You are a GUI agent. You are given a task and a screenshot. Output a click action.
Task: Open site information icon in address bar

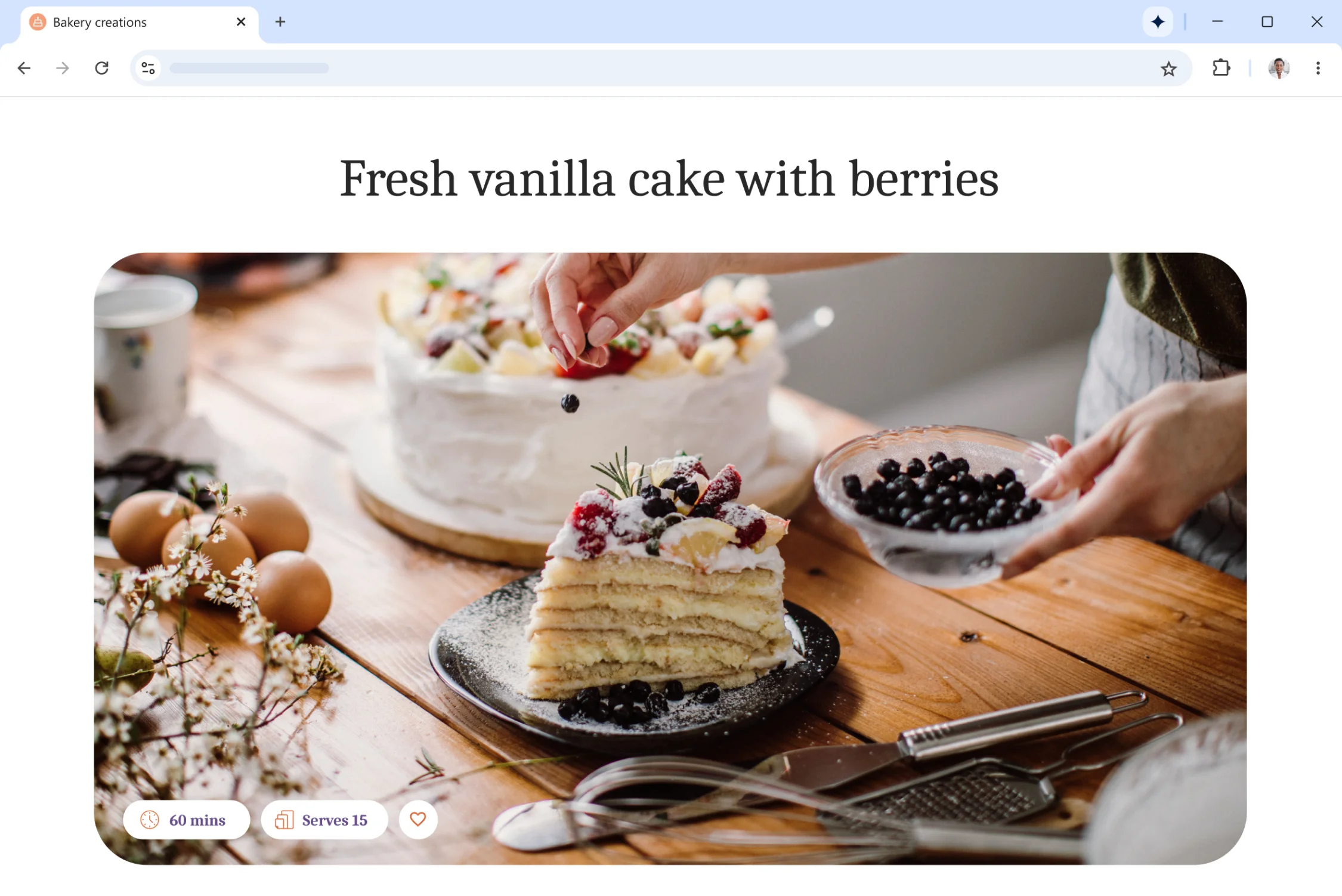(148, 68)
